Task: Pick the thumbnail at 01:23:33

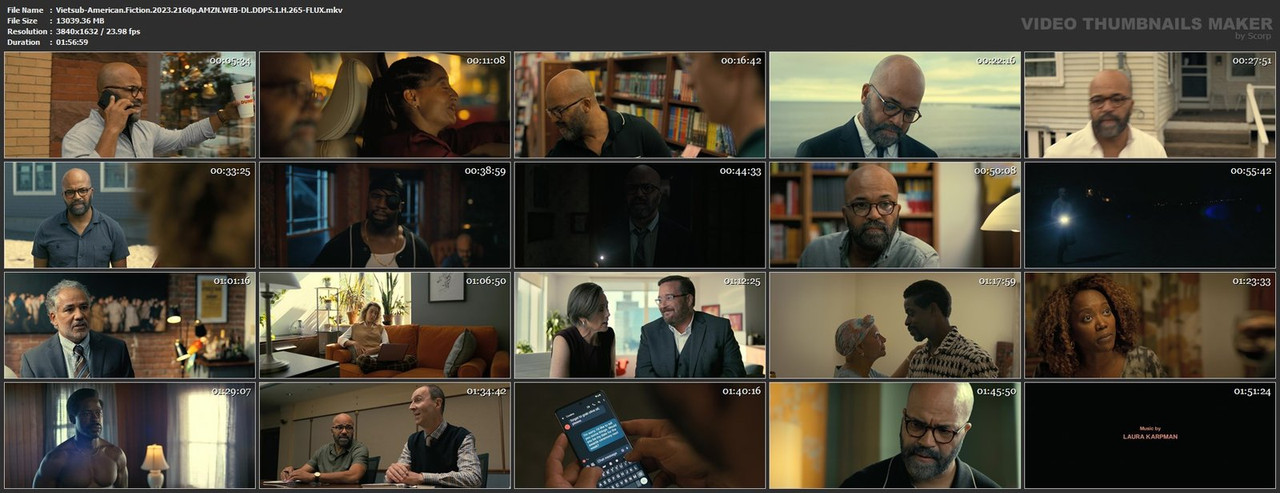Action: click(x=1150, y=325)
